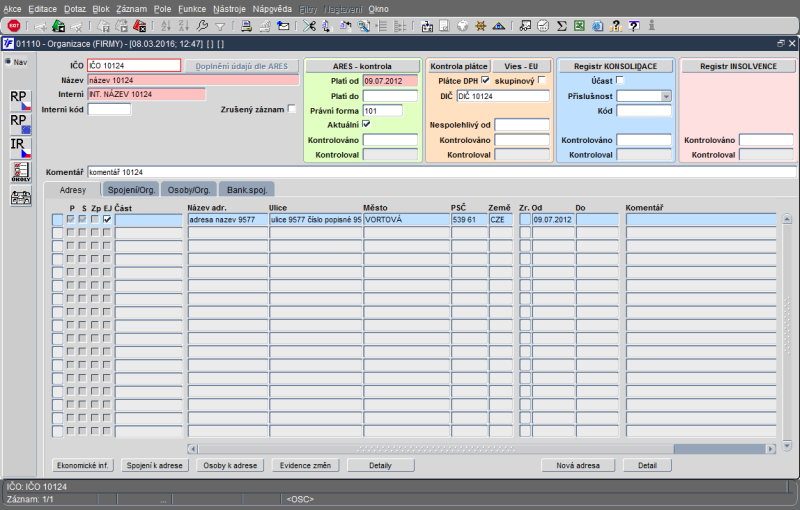800x510 pixels.
Task: Open the Editace menu
Action: (x=42, y=9)
